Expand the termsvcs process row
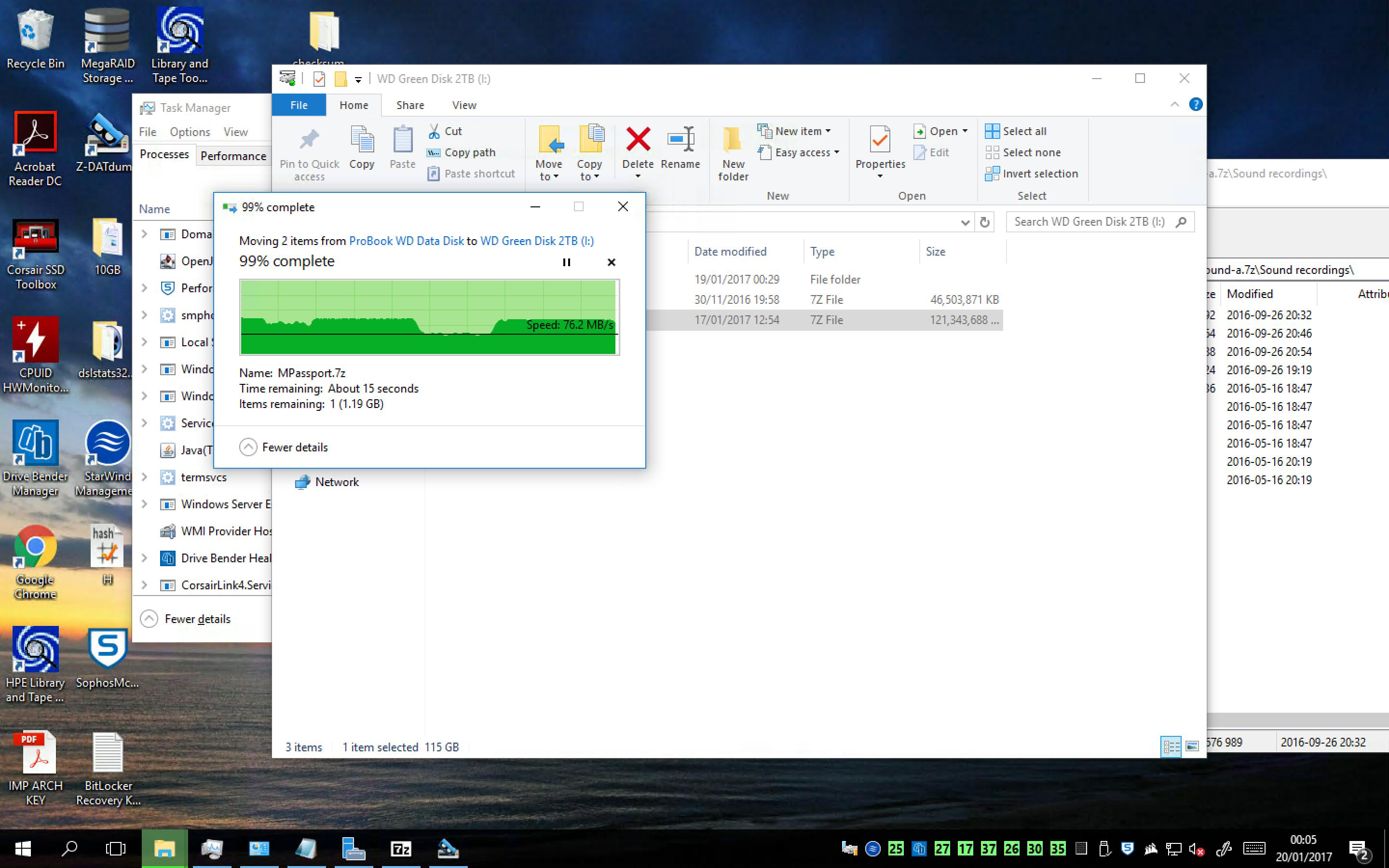1389x868 pixels. coord(145,477)
